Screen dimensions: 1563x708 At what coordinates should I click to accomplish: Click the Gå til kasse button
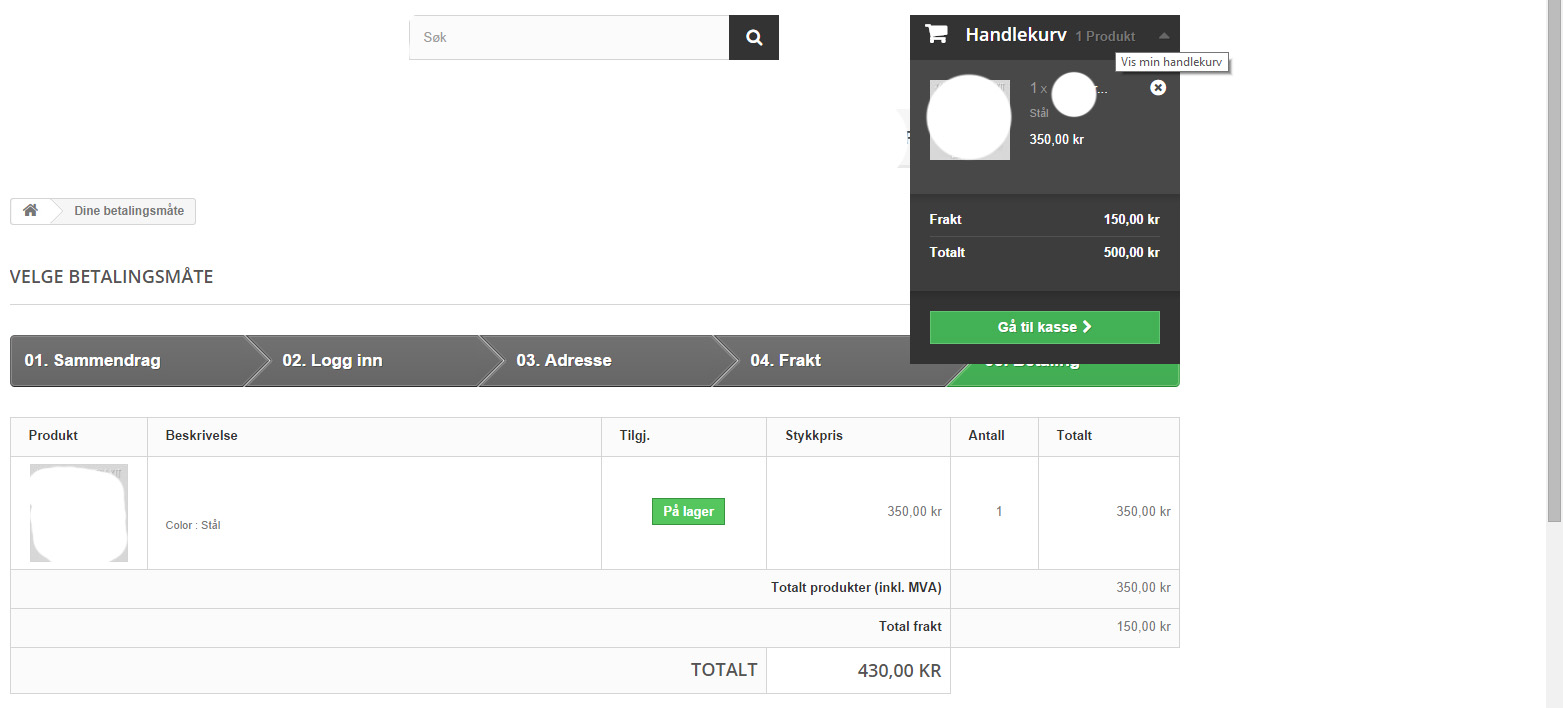1044,327
